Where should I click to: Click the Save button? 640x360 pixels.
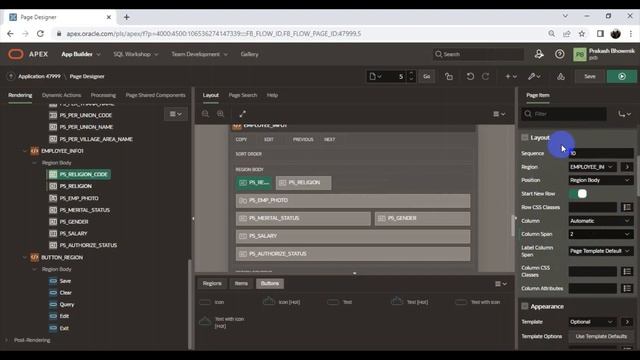(590, 76)
